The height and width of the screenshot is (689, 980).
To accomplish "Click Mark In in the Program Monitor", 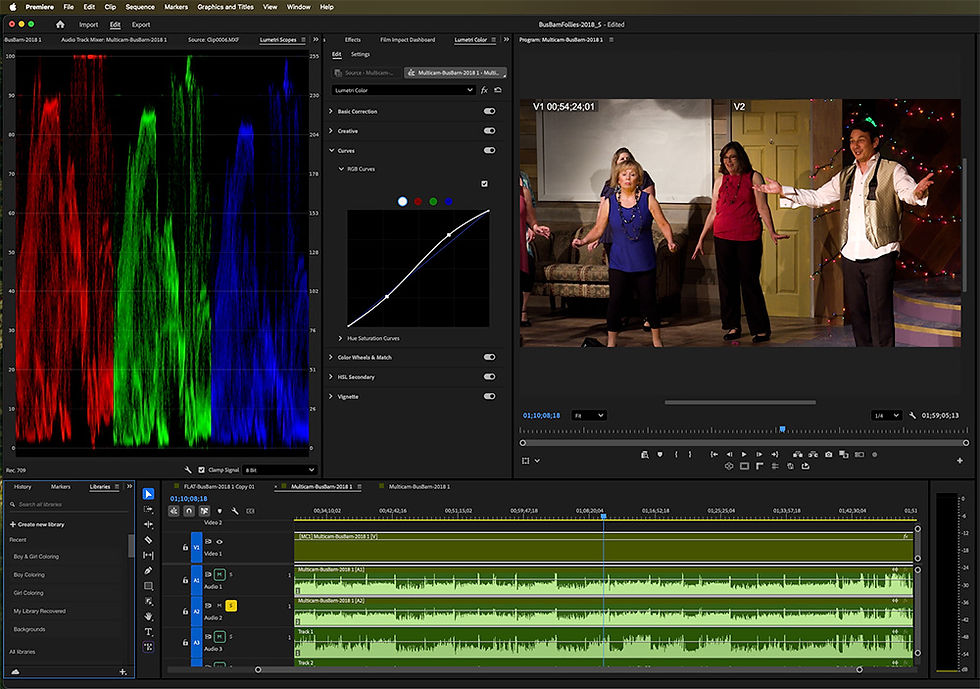I will pos(676,455).
